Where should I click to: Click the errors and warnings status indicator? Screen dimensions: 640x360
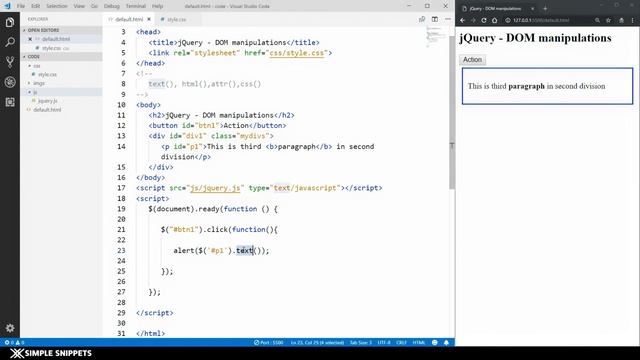click(14, 342)
